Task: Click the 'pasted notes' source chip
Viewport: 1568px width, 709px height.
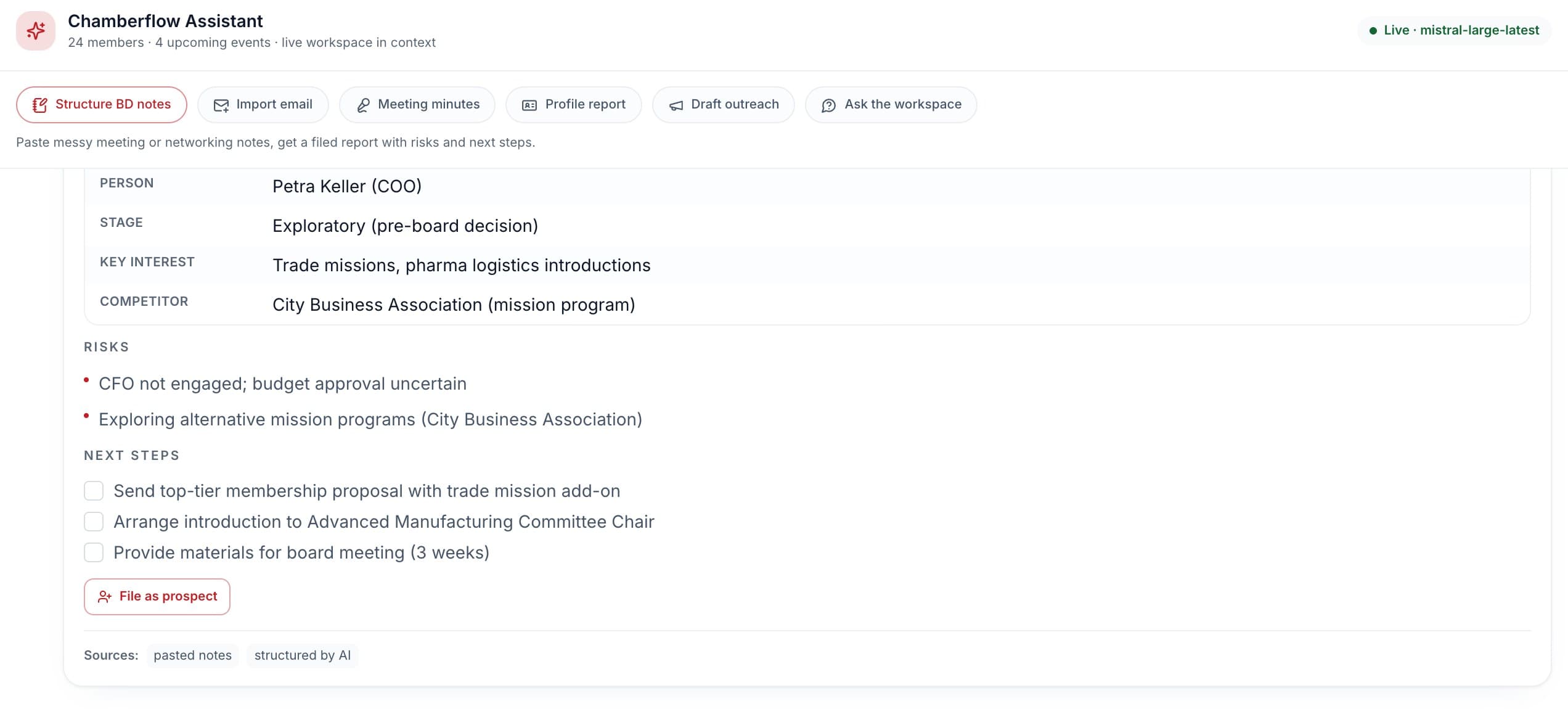Action: tap(193, 655)
